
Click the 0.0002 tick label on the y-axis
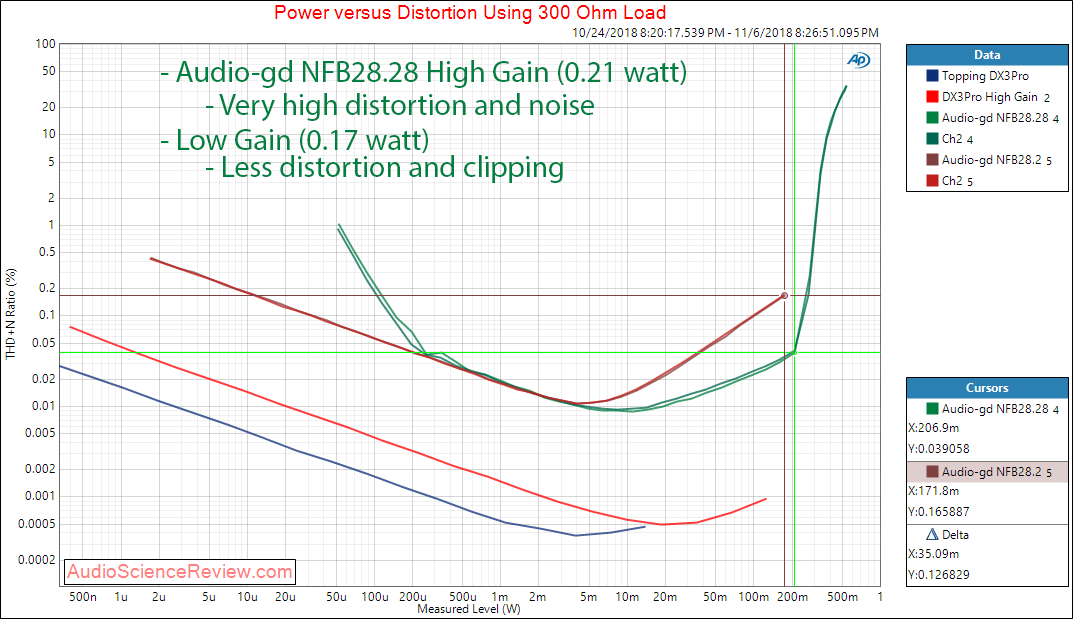(x=37, y=559)
